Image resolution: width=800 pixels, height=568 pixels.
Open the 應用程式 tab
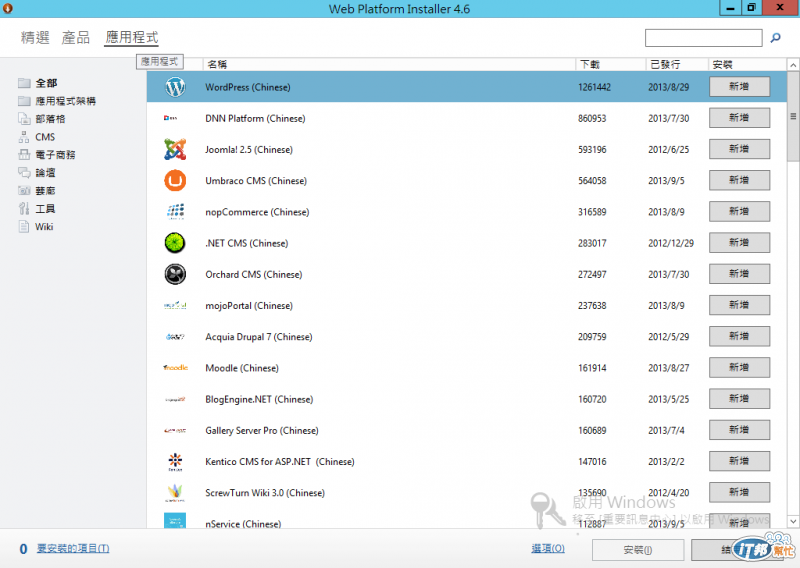tap(132, 37)
